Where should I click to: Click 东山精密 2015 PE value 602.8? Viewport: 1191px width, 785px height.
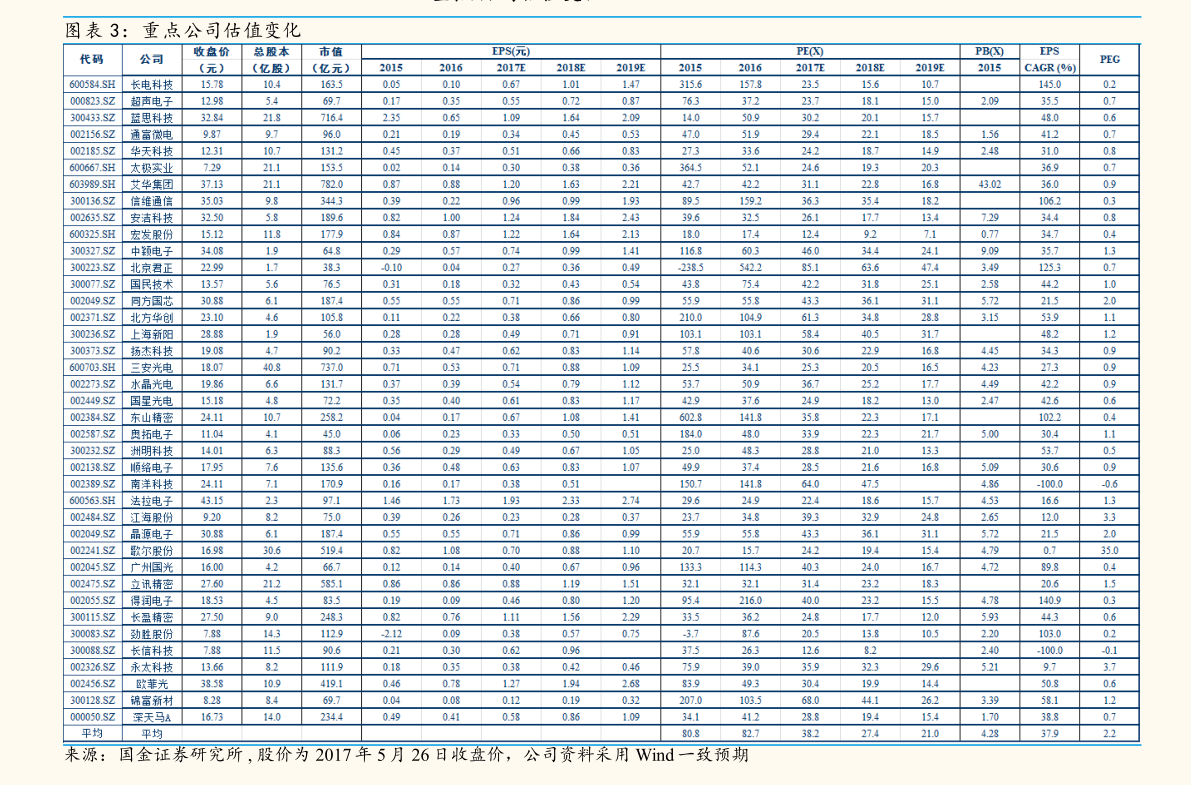click(690, 417)
